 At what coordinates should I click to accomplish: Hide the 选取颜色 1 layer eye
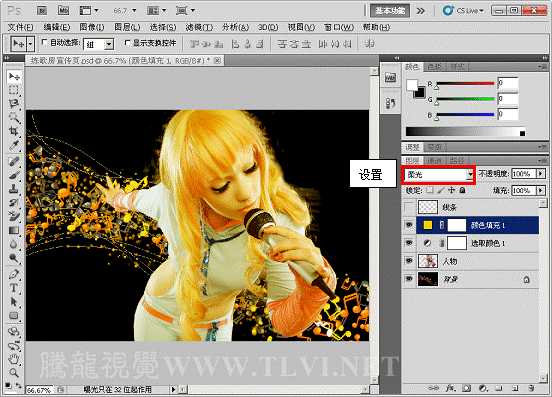[409, 243]
